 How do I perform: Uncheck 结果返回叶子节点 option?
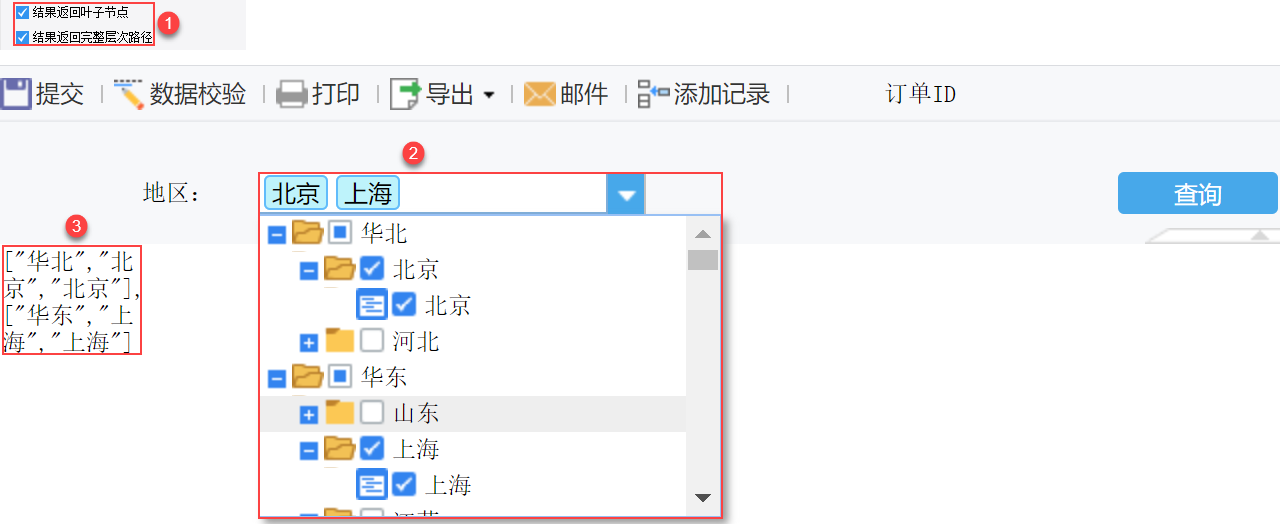pyautogui.click(x=22, y=13)
